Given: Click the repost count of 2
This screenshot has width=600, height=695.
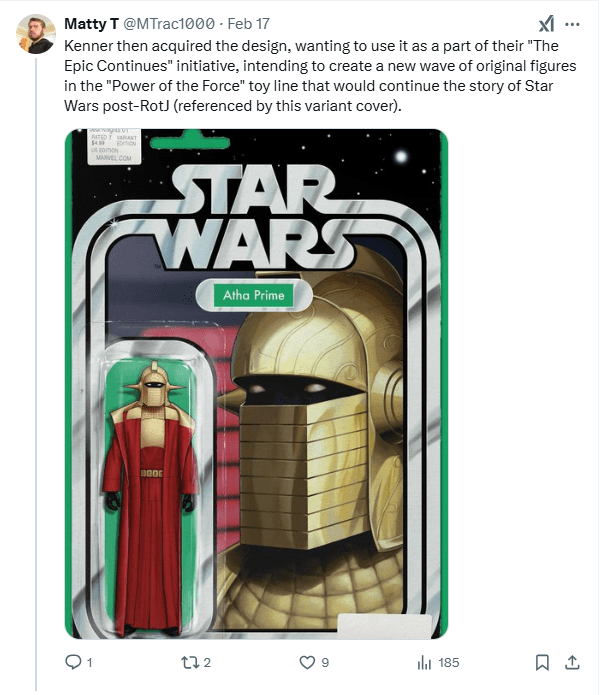Looking at the screenshot, I should click(207, 663).
